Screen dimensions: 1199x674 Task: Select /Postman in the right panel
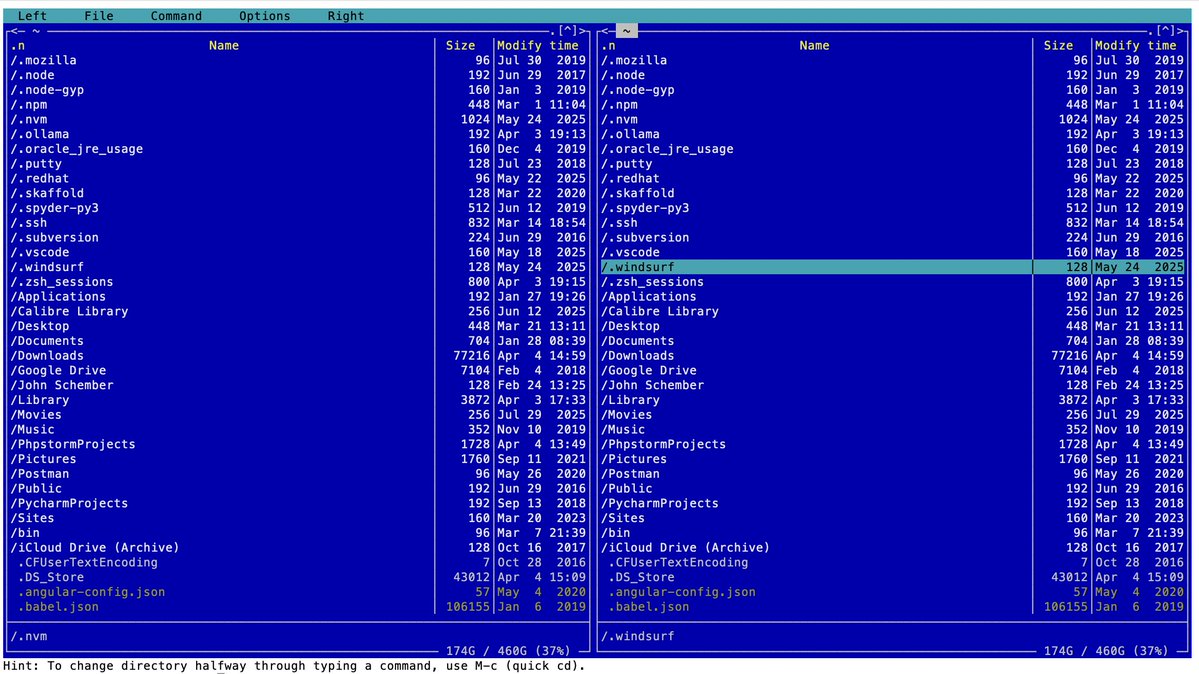pyautogui.click(x=892, y=474)
